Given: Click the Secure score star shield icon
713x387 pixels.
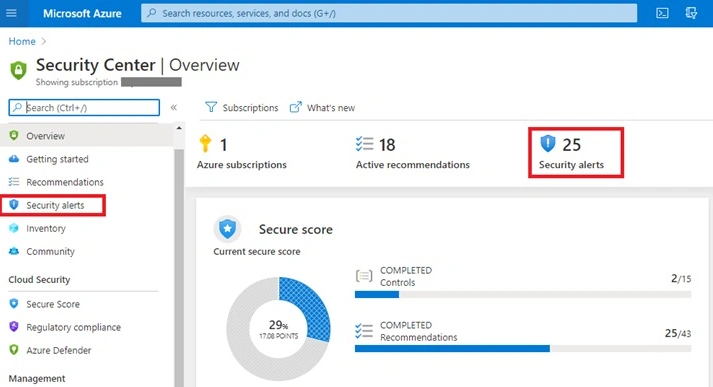Looking at the screenshot, I should [x=227, y=228].
